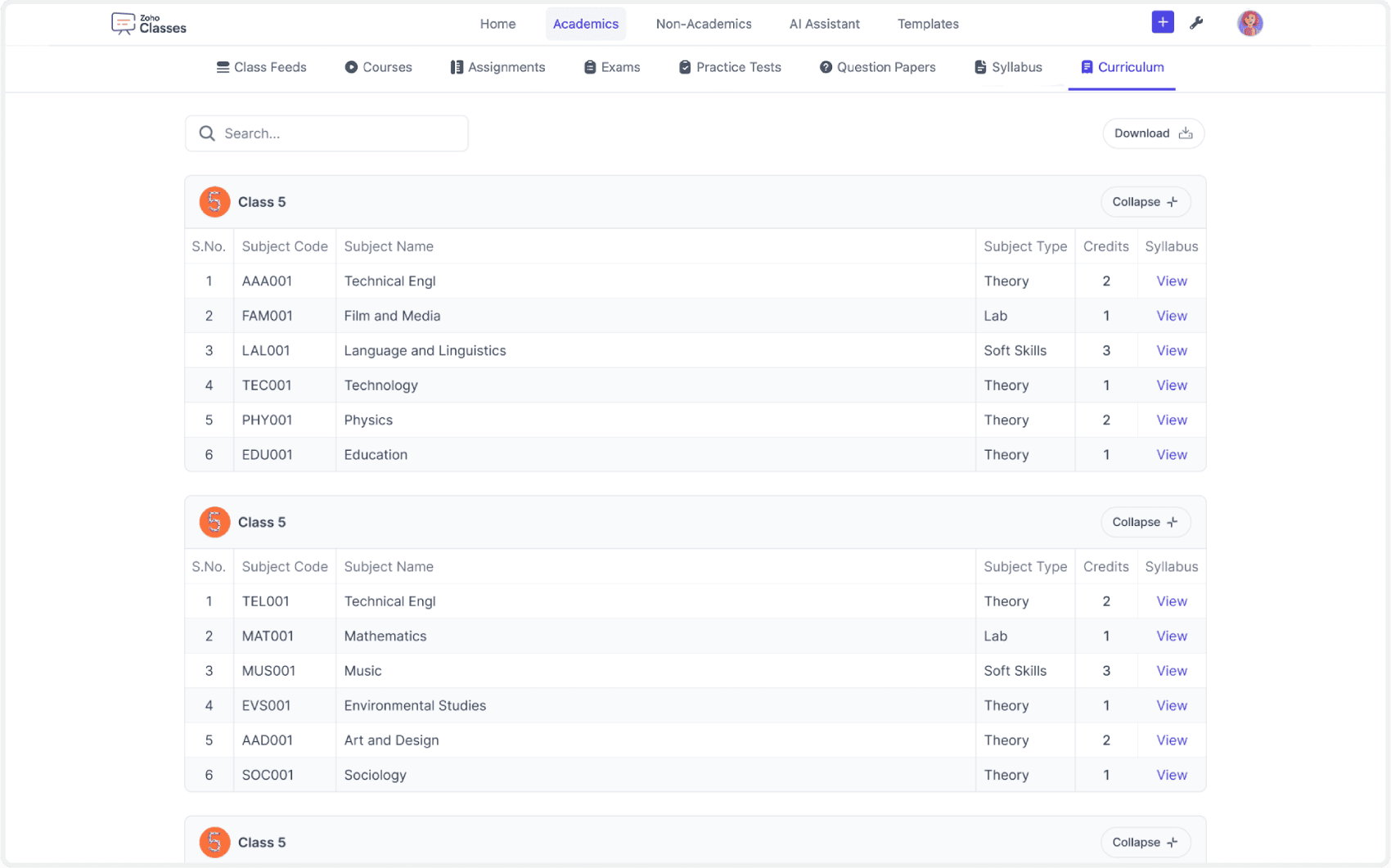The height and width of the screenshot is (868, 1391).
Task: Open the wrench settings icon
Action: pyautogui.click(x=1196, y=24)
